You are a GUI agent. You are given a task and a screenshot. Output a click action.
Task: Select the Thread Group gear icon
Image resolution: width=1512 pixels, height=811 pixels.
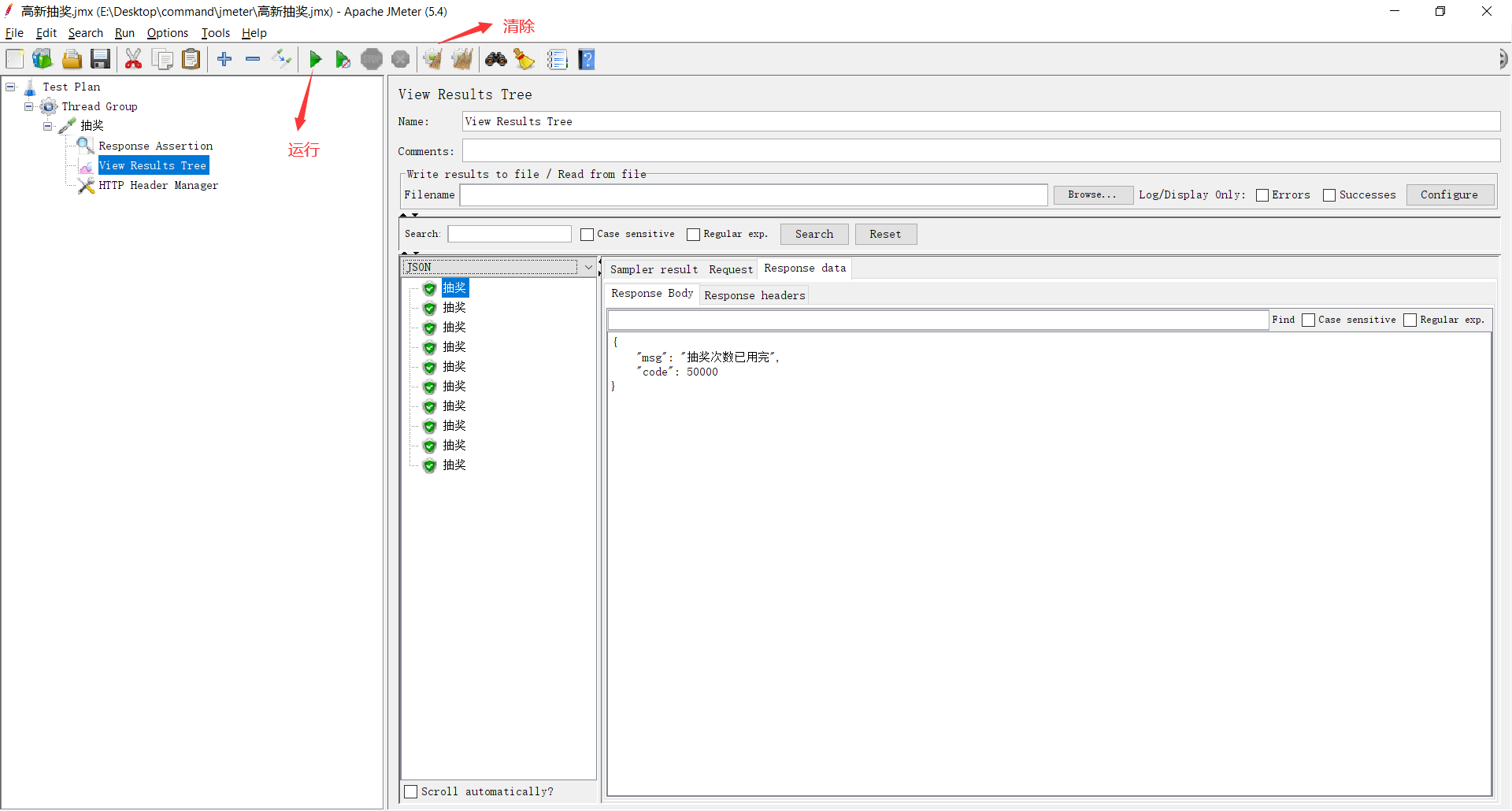pos(49,106)
